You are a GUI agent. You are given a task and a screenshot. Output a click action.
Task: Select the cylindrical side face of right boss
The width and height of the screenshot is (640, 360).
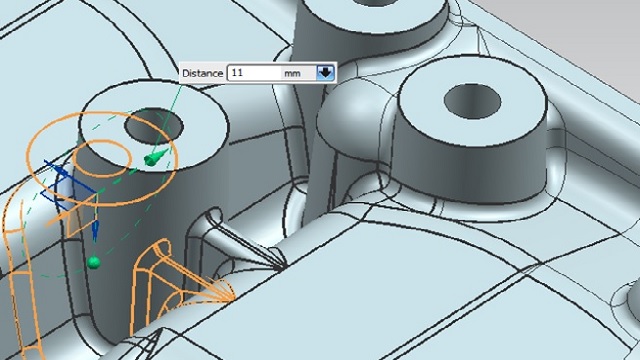(469, 171)
